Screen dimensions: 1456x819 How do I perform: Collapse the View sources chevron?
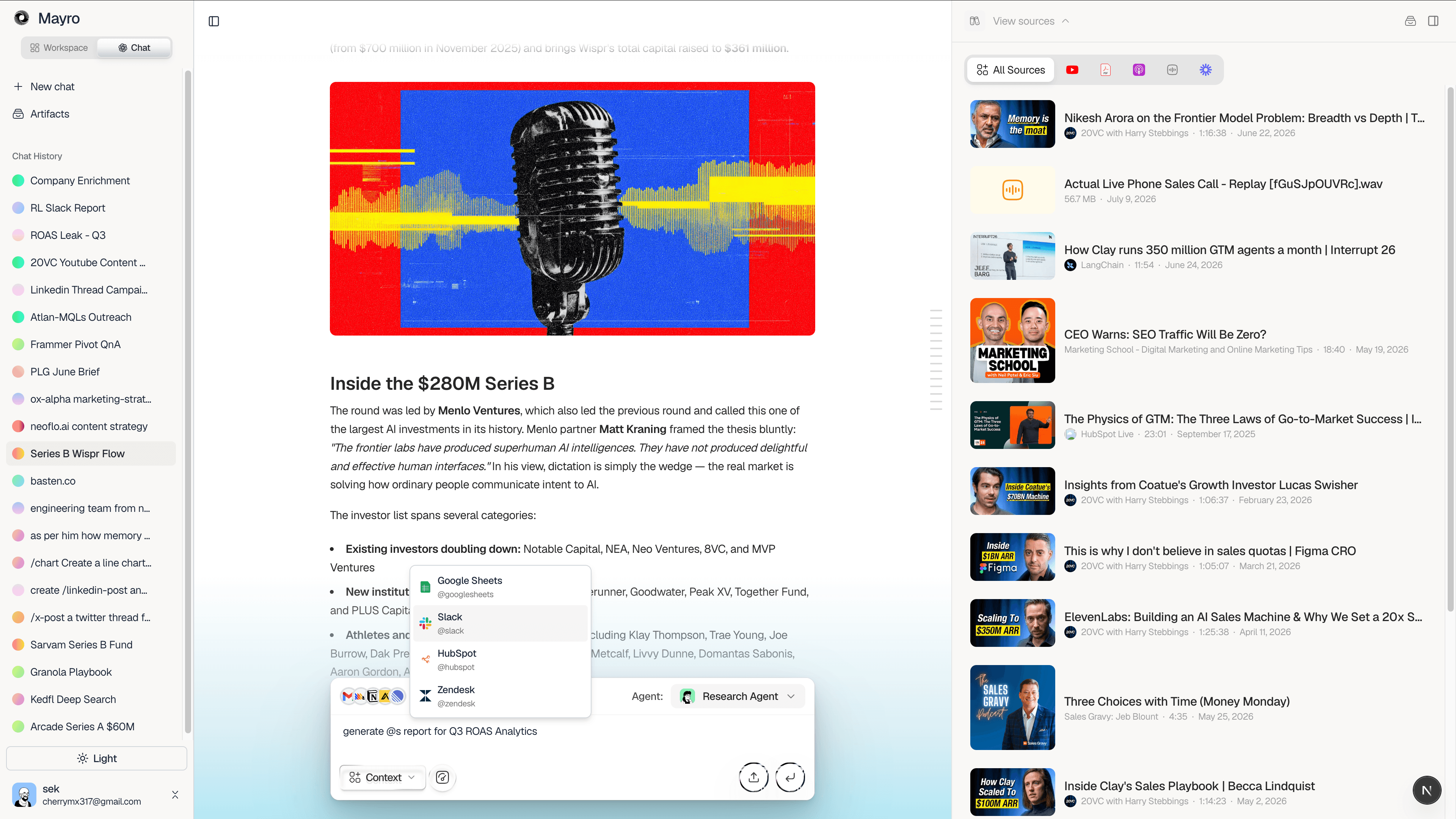click(1065, 21)
